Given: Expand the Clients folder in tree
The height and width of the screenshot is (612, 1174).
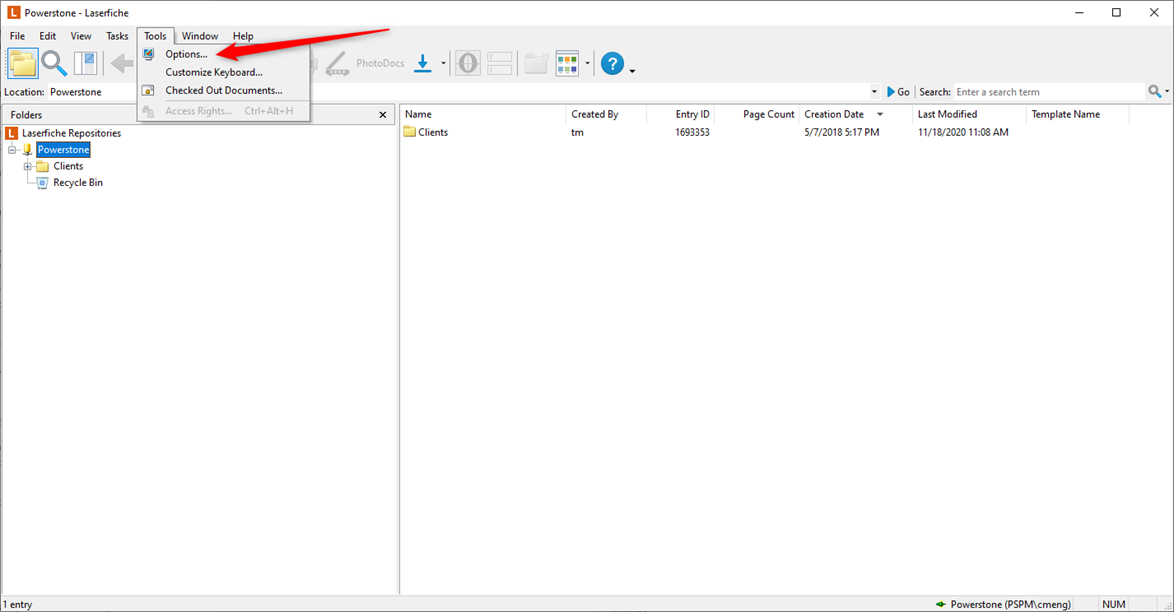Looking at the screenshot, I should point(28,166).
